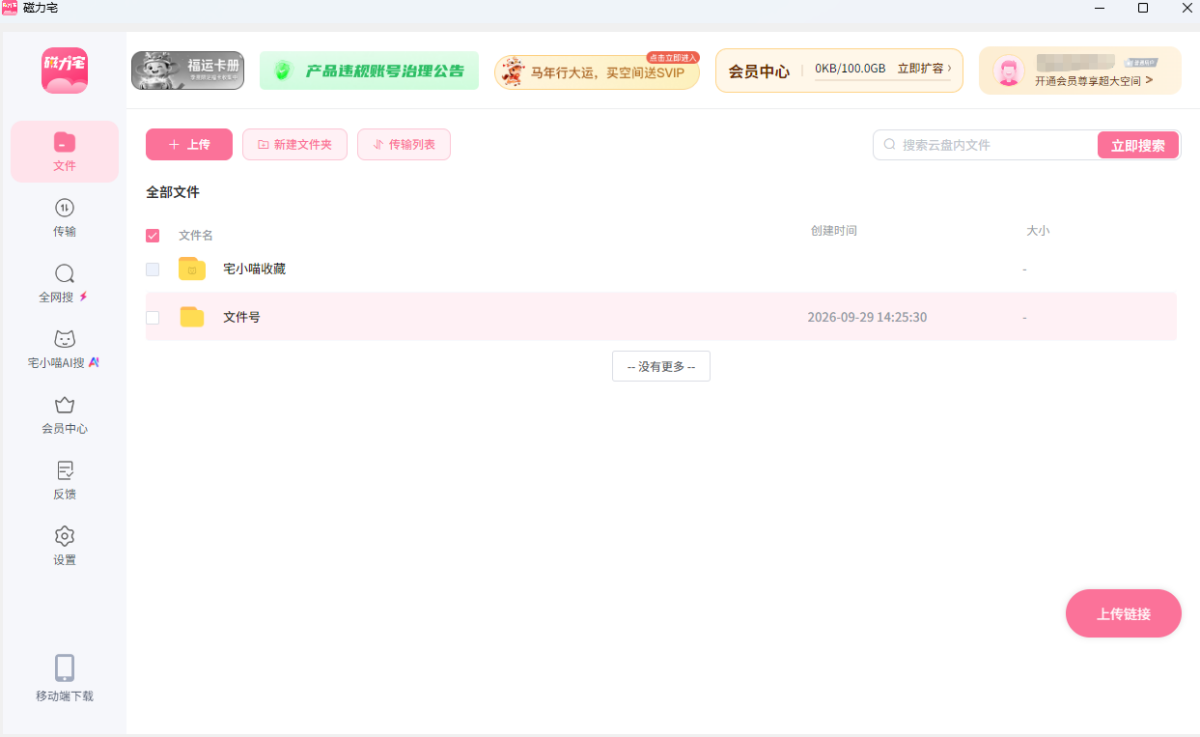This screenshot has height=737, width=1200.
Task: Click the 创建时间 column header
Action: (x=834, y=231)
